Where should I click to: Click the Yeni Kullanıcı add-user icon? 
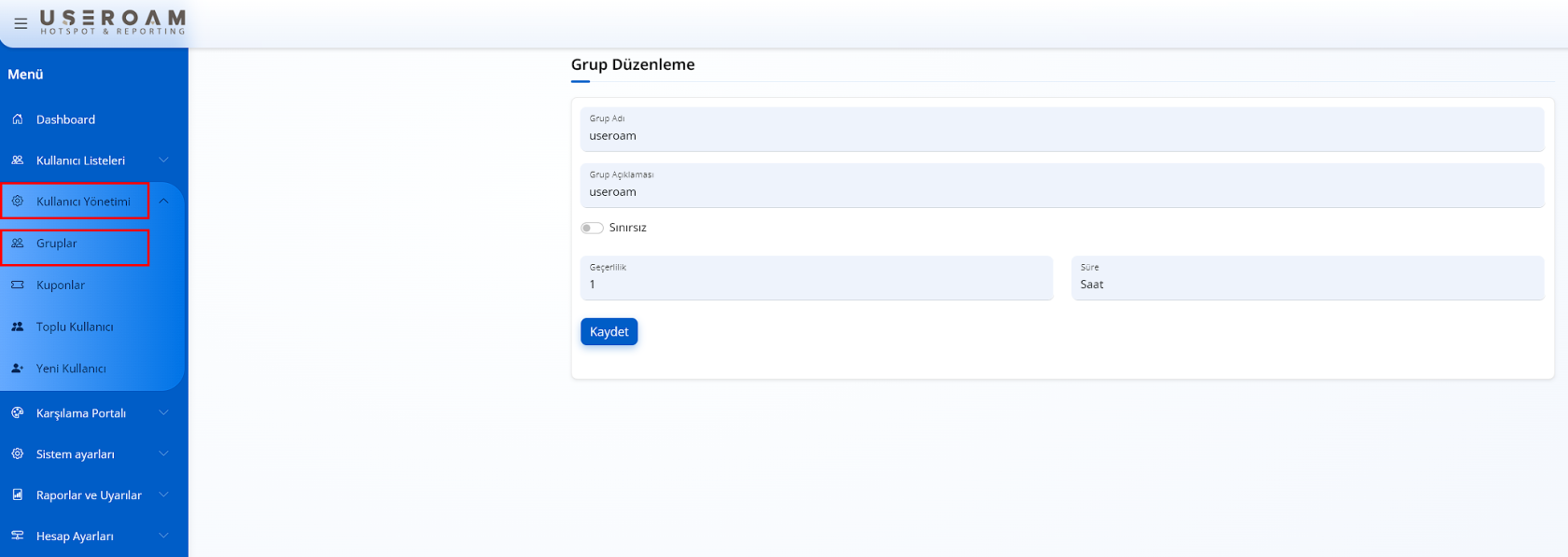(x=18, y=369)
